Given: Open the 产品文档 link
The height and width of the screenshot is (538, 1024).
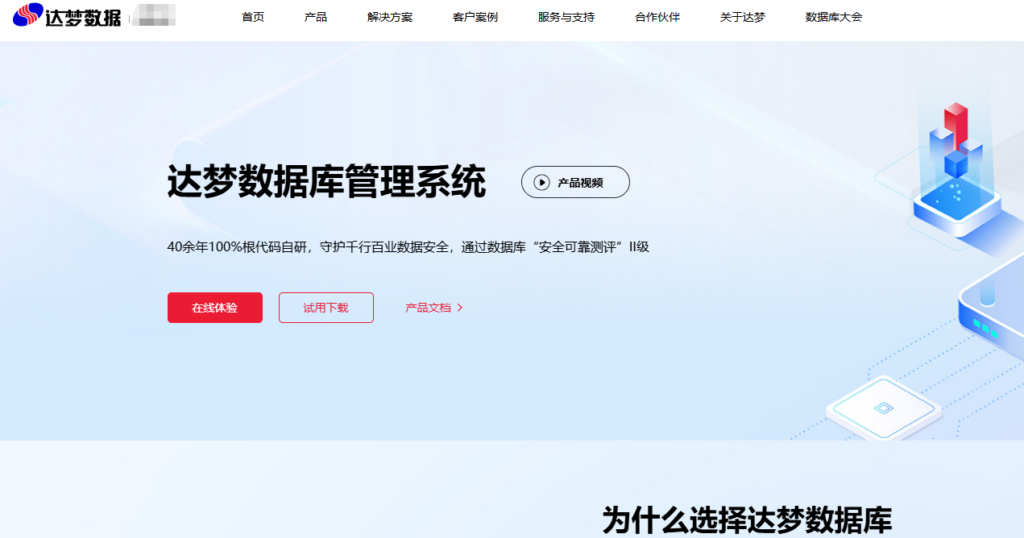Looking at the screenshot, I should pyautogui.click(x=434, y=308).
